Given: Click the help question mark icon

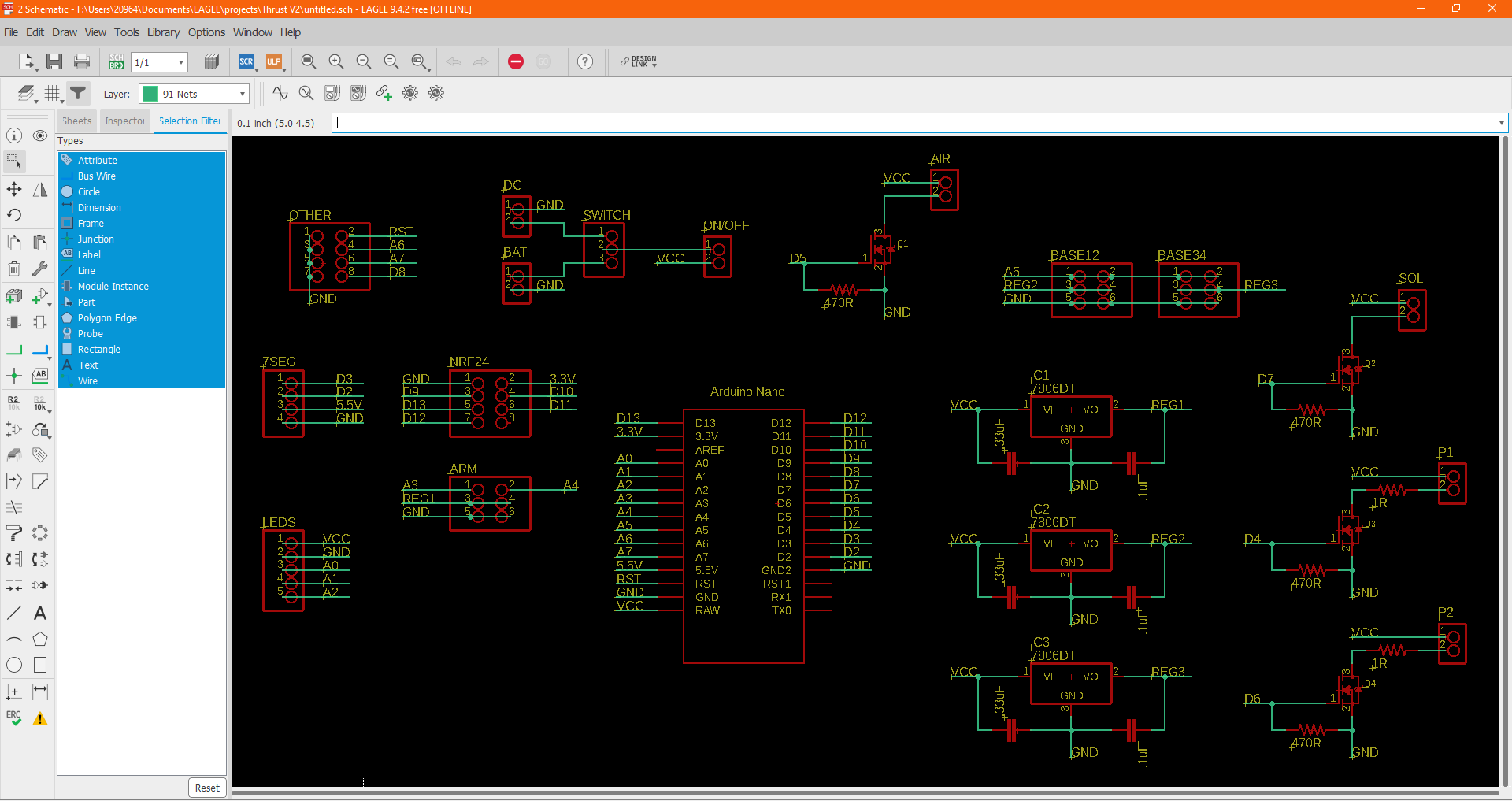Looking at the screenshot, I should [x=585, y=61].
